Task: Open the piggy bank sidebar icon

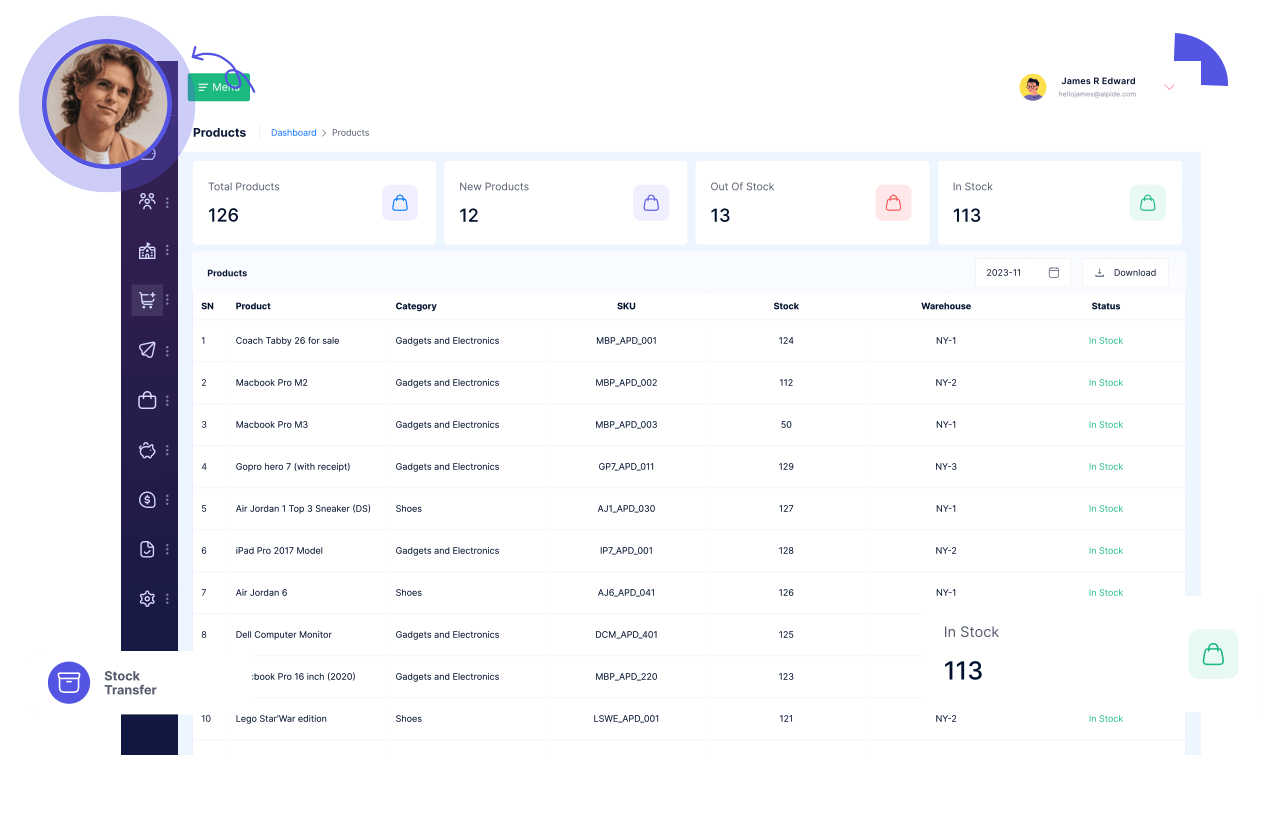Action: click(147, 450)
